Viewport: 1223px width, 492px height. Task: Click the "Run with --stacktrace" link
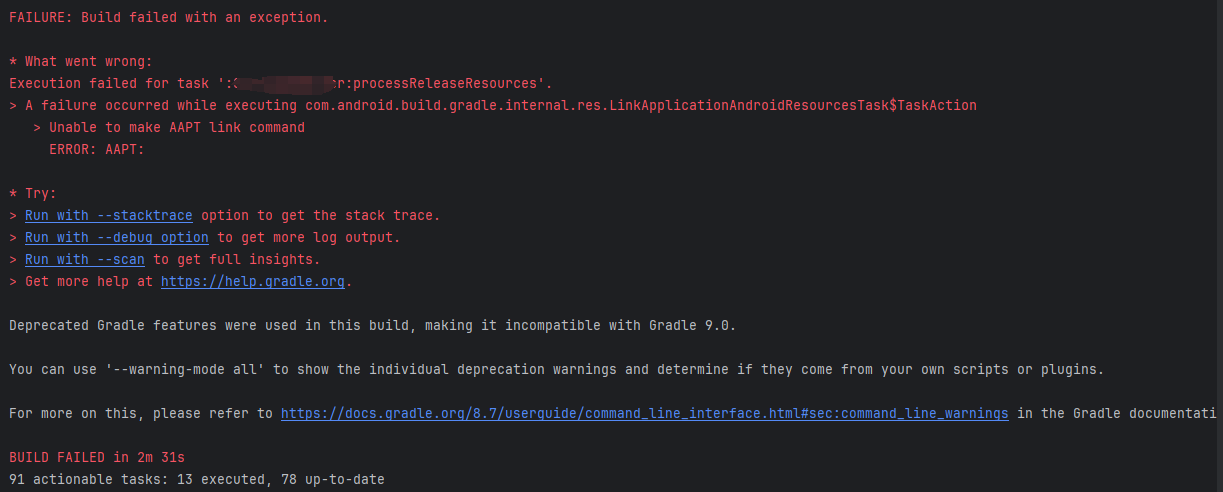(108, 215)
